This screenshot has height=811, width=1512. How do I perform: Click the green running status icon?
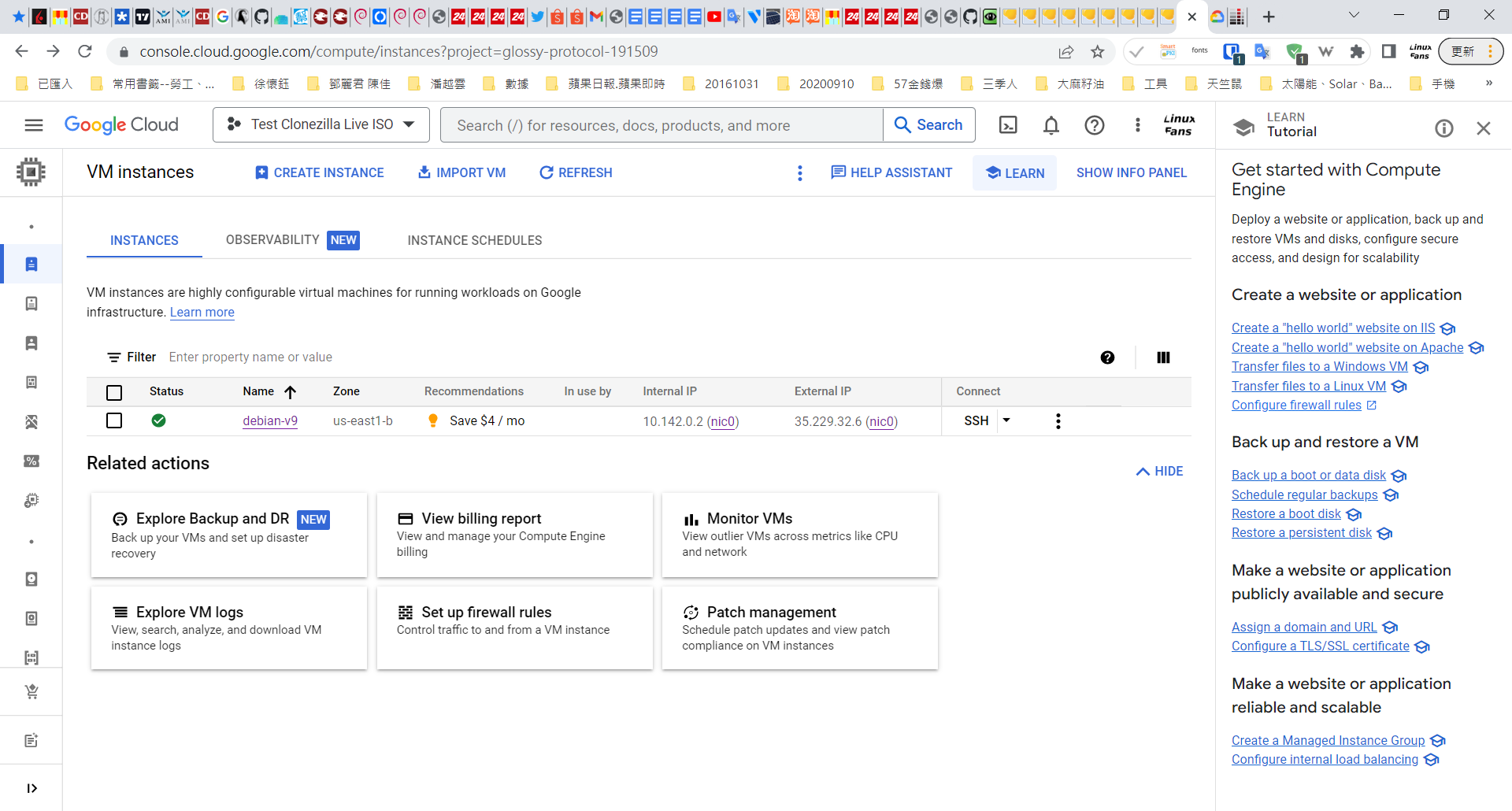(x=158, y=420)
